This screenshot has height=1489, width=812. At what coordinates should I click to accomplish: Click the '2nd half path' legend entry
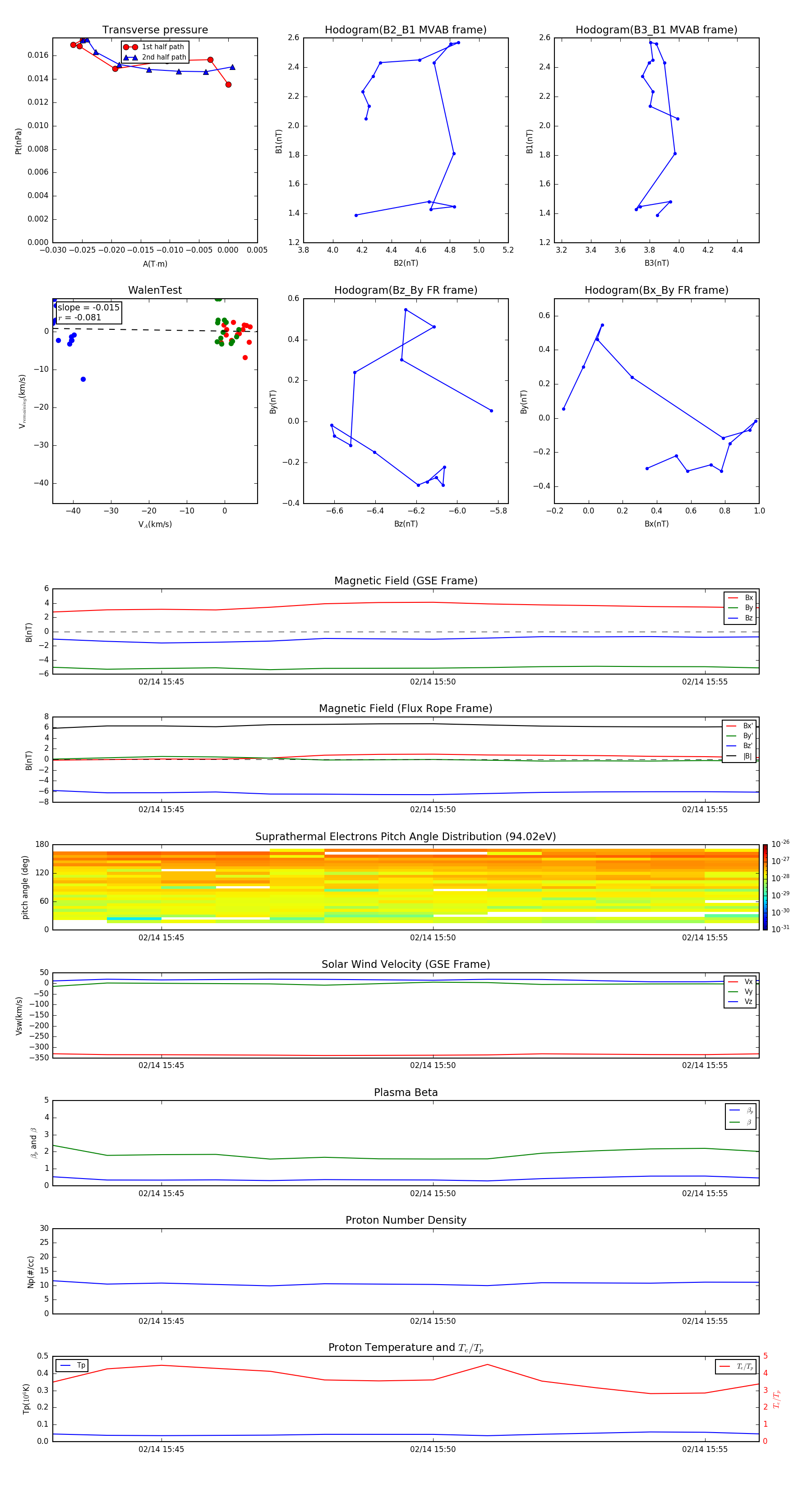click(155, 57)
